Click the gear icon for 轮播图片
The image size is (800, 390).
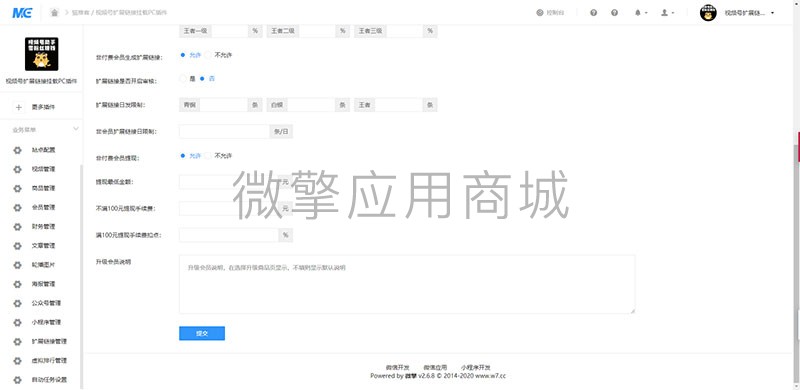coord(17,265)
